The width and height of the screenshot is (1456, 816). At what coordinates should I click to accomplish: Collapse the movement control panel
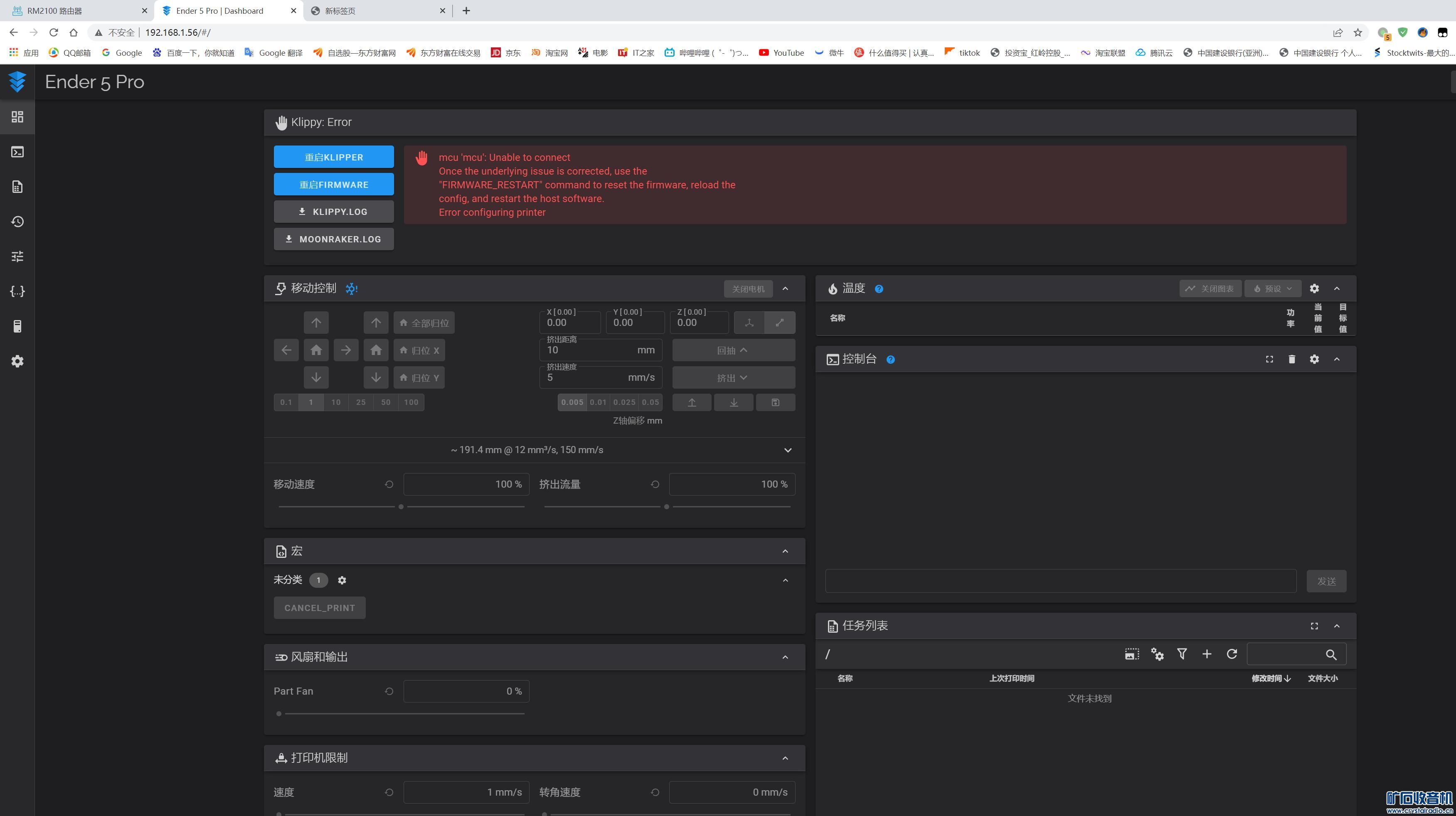[x=785, y=289]
